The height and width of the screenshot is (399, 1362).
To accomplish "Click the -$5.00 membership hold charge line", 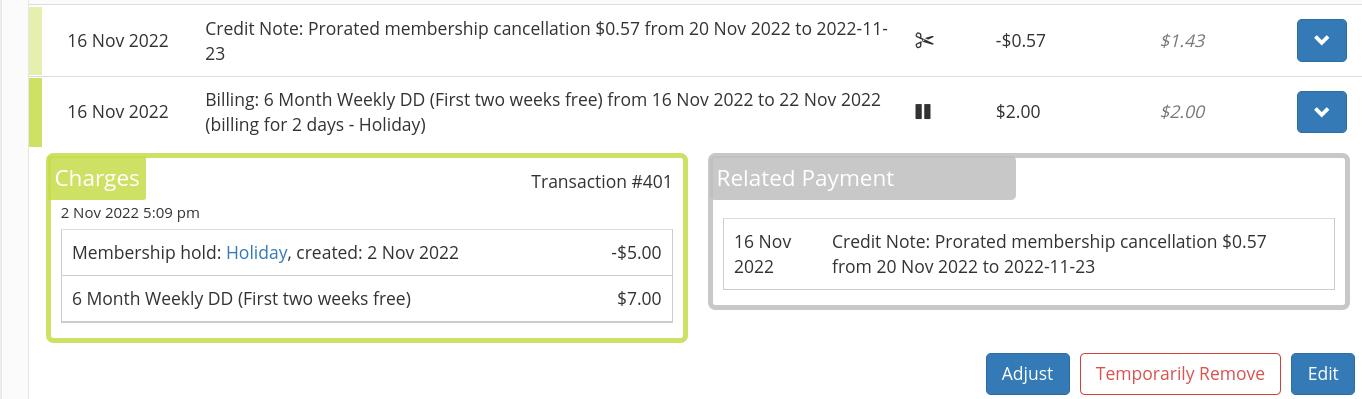I will click(x=366, y=253).
